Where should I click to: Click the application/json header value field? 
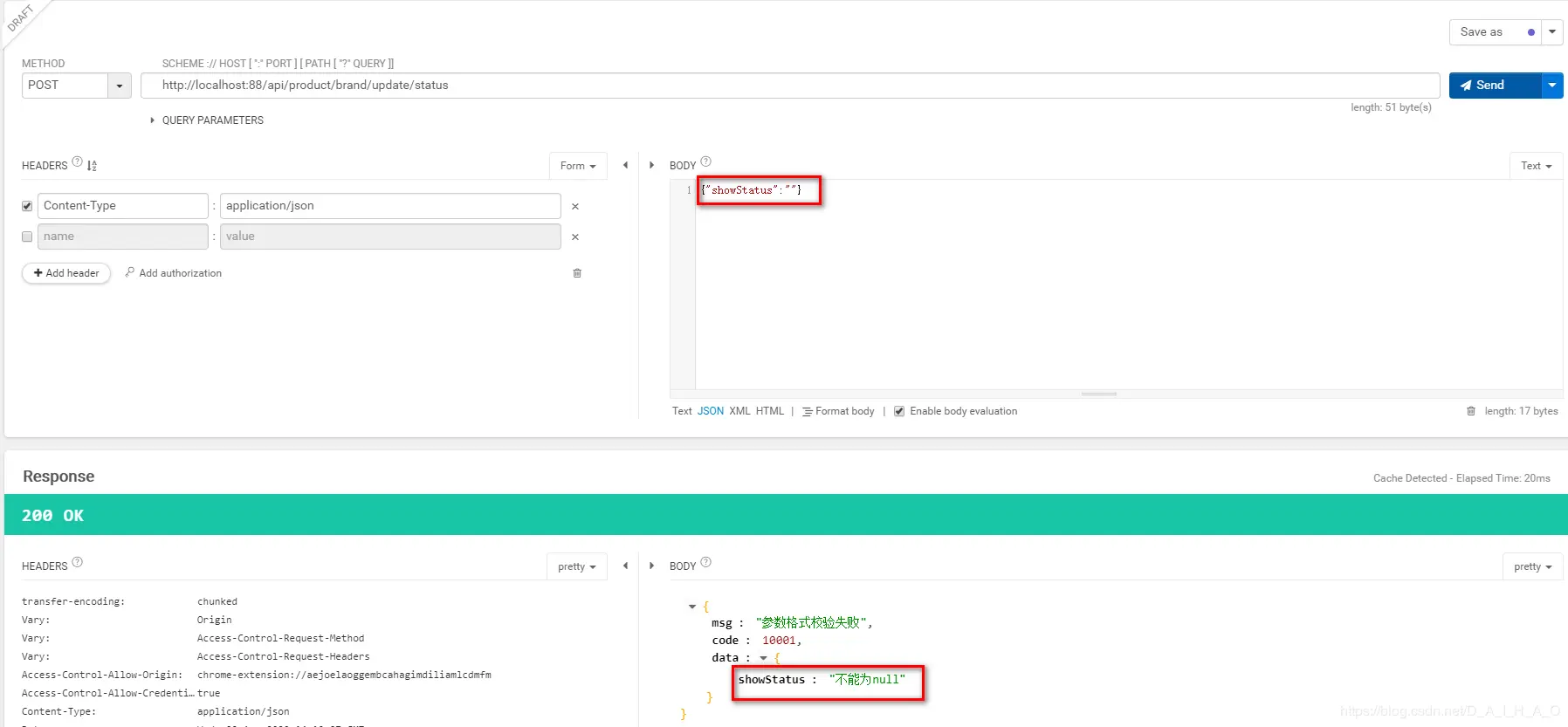(x=390, y=206)
